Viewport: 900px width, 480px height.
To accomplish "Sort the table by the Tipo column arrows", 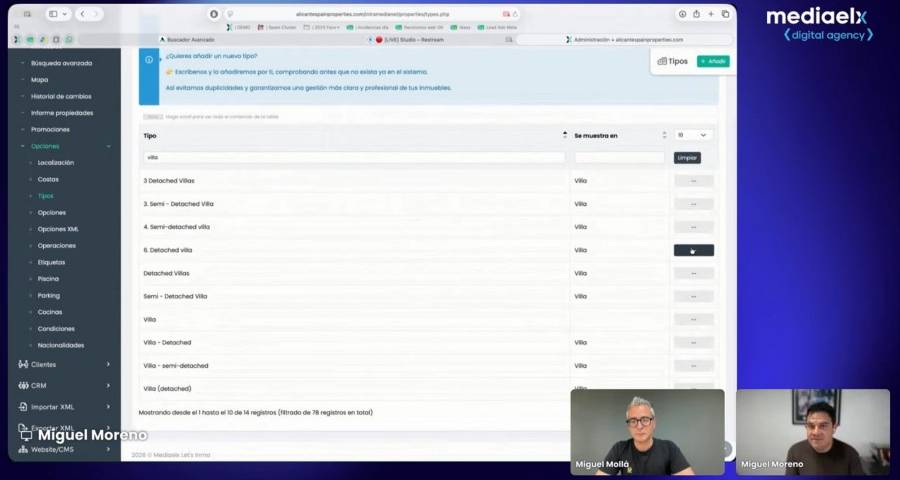I will pyautogui.click(x=564, y=136).
